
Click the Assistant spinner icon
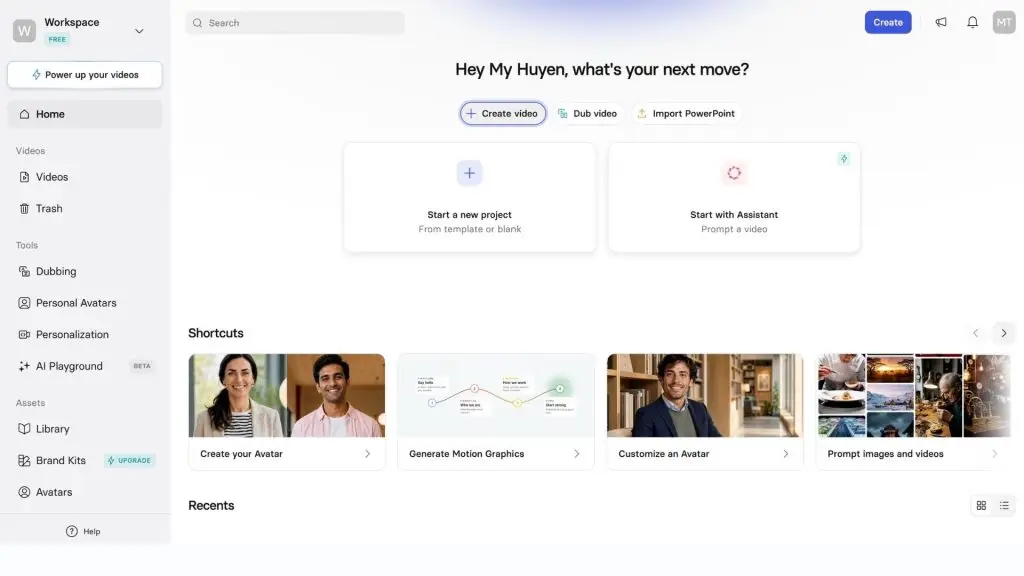point(734,173)
